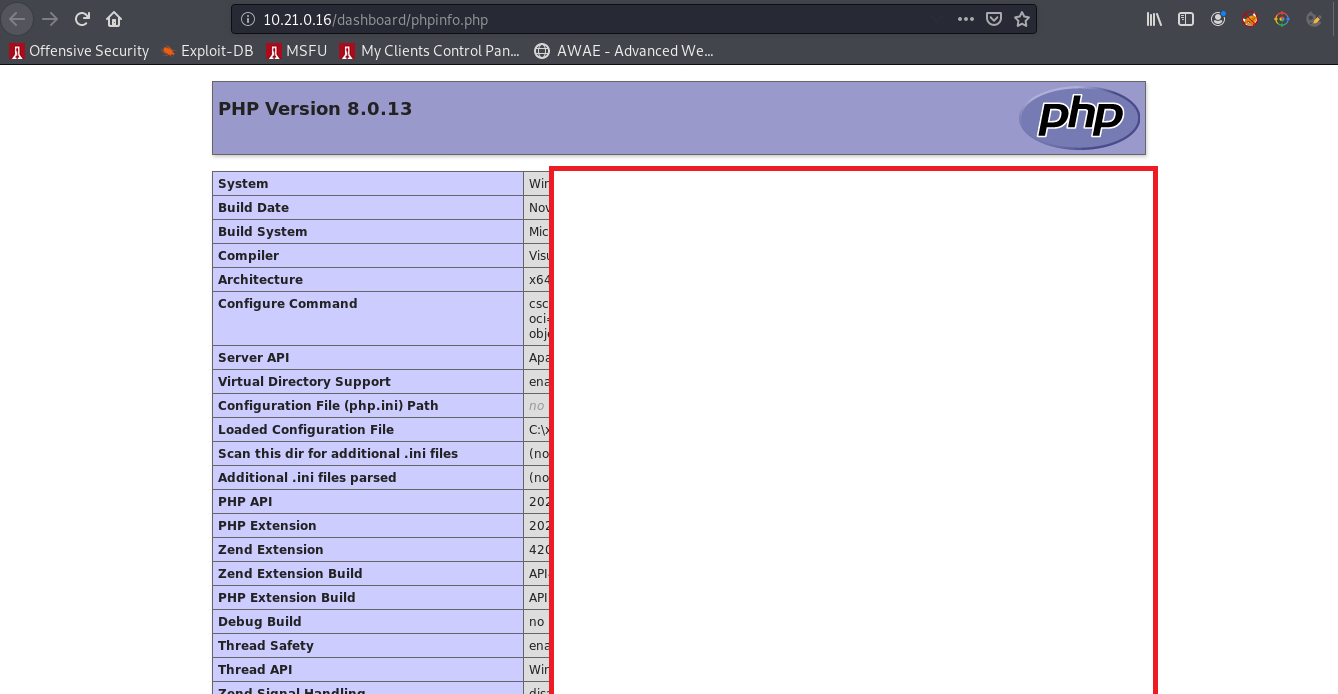Screen dimensions: 1338x694
Task: Select the Compiler row label
Action: pyautogui.click(x=248, y=256)
